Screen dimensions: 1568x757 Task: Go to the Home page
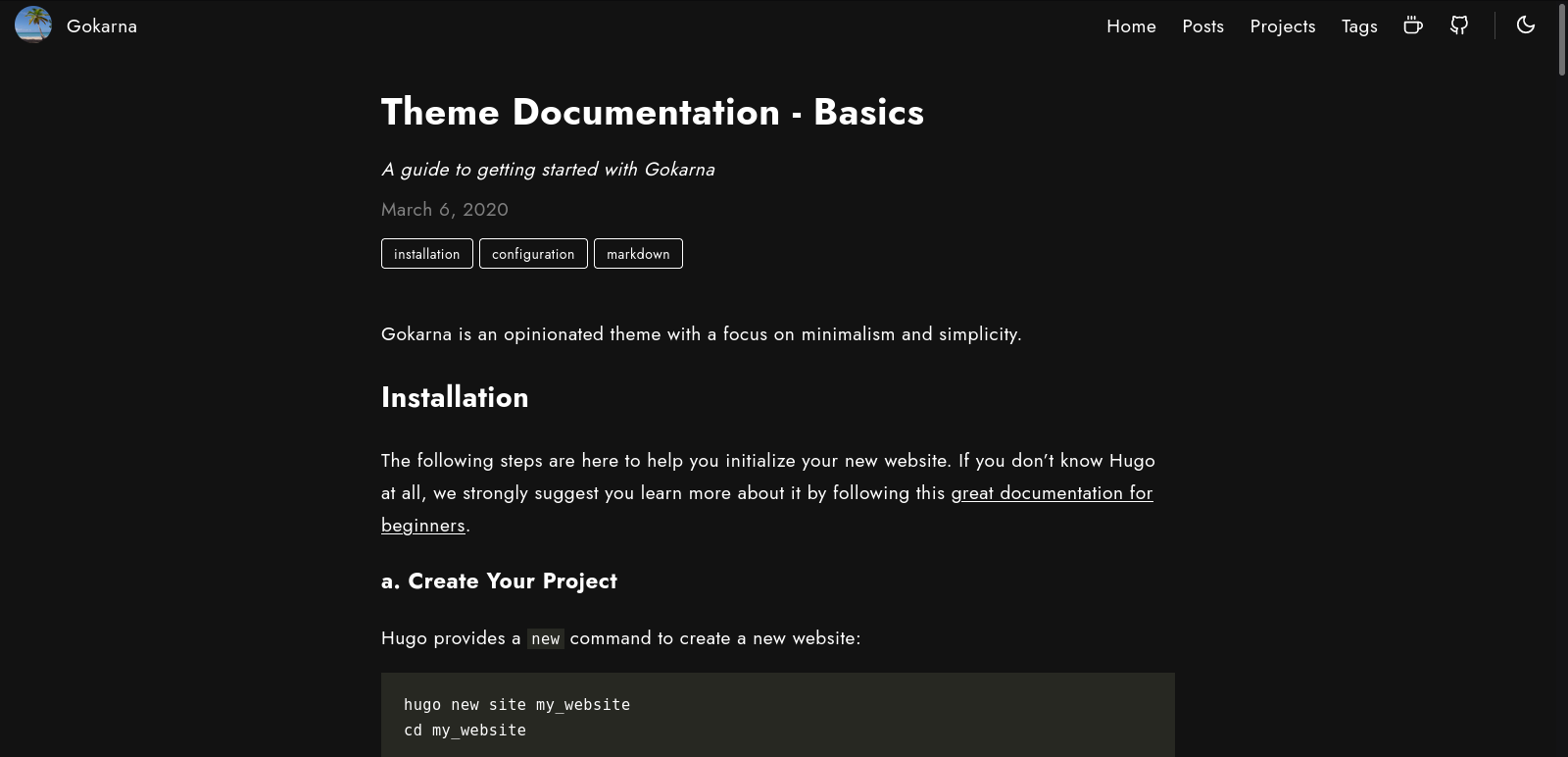point(1131,26)
